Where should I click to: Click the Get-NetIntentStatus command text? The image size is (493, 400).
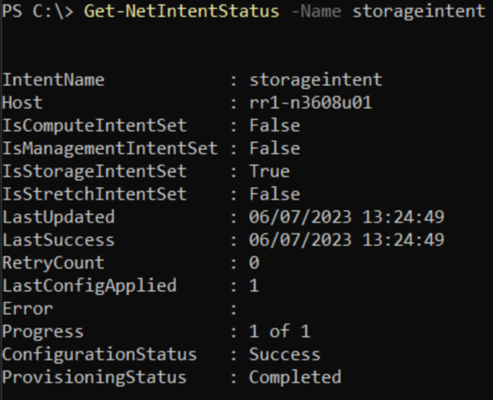tap(182, 11)
